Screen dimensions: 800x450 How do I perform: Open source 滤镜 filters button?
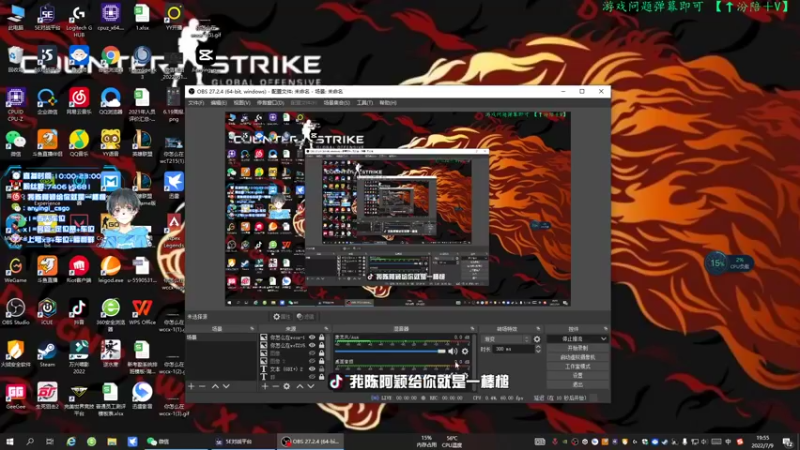(305, 317)
